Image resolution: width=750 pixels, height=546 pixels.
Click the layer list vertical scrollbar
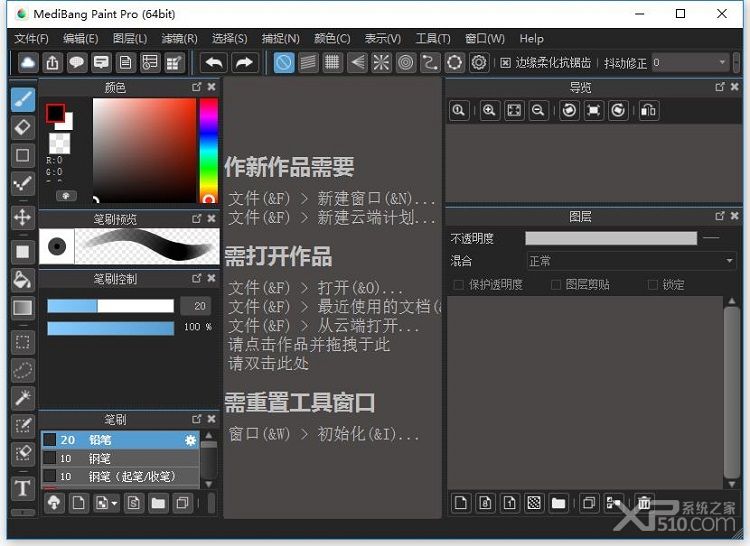(731, 392)
